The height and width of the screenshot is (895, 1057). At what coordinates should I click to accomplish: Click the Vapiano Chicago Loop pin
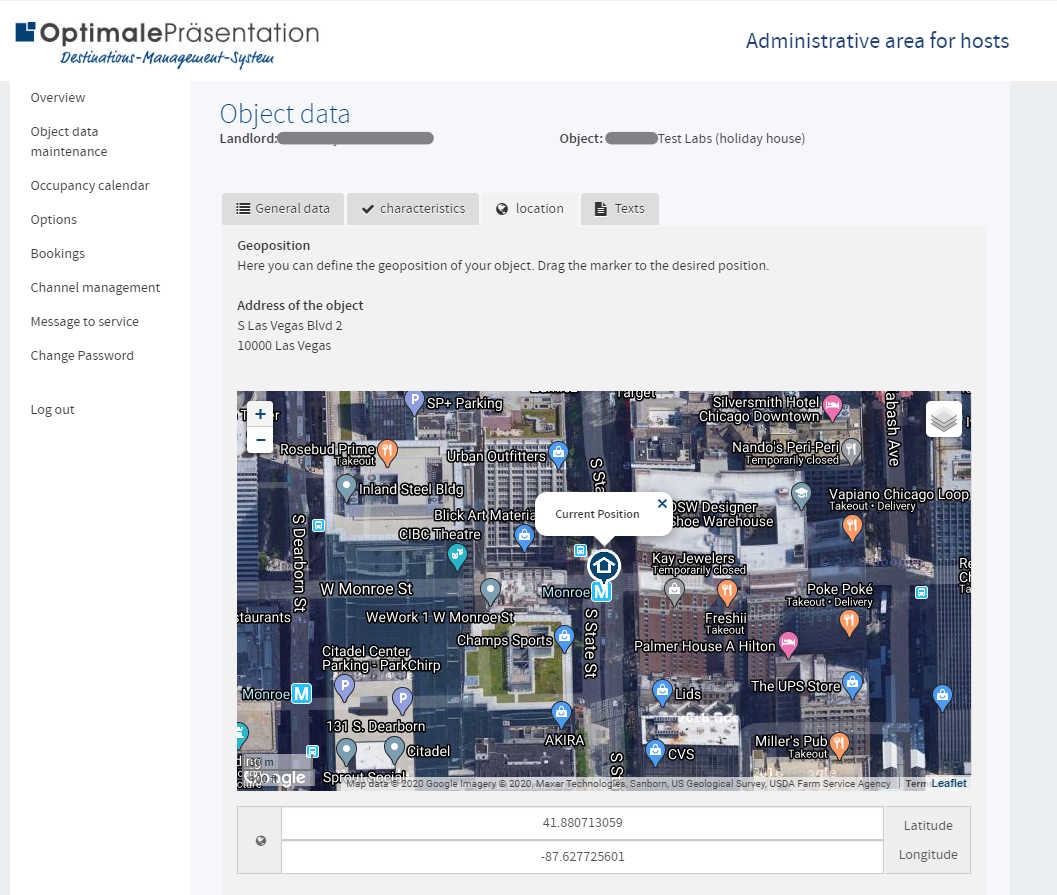click(852, 528)
